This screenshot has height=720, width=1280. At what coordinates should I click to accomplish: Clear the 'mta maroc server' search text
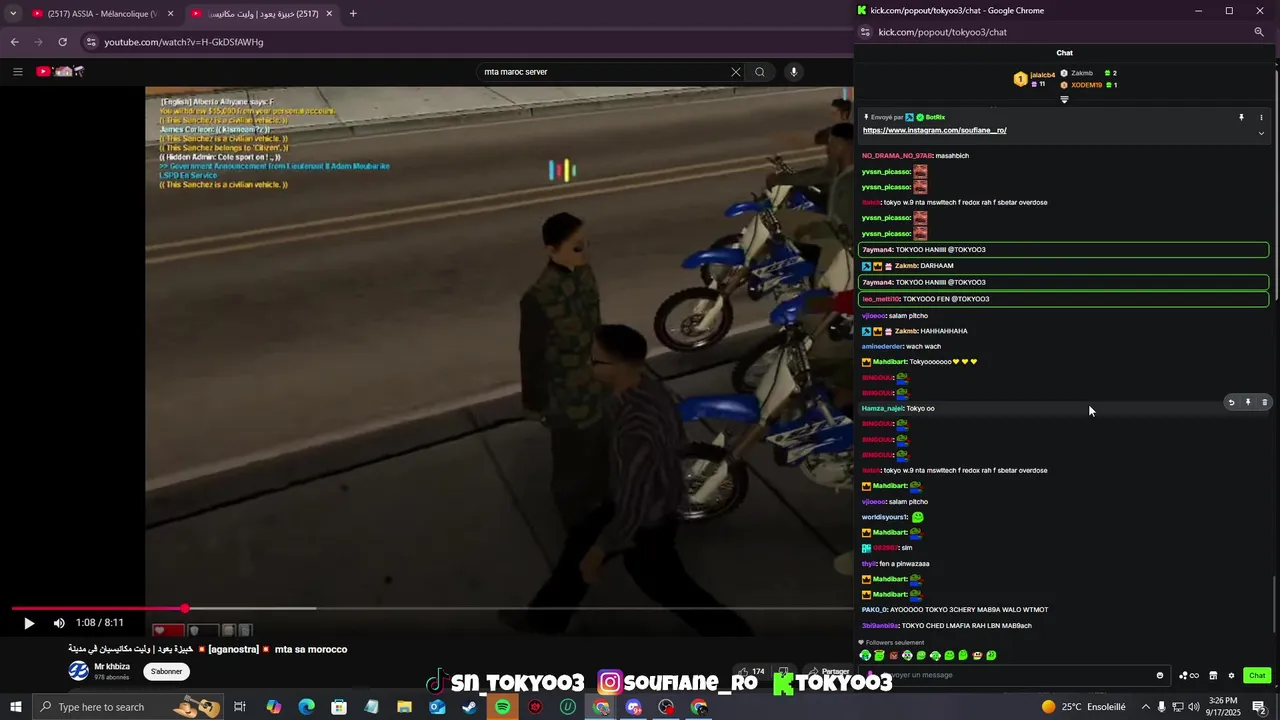click(x=736, y=72)
